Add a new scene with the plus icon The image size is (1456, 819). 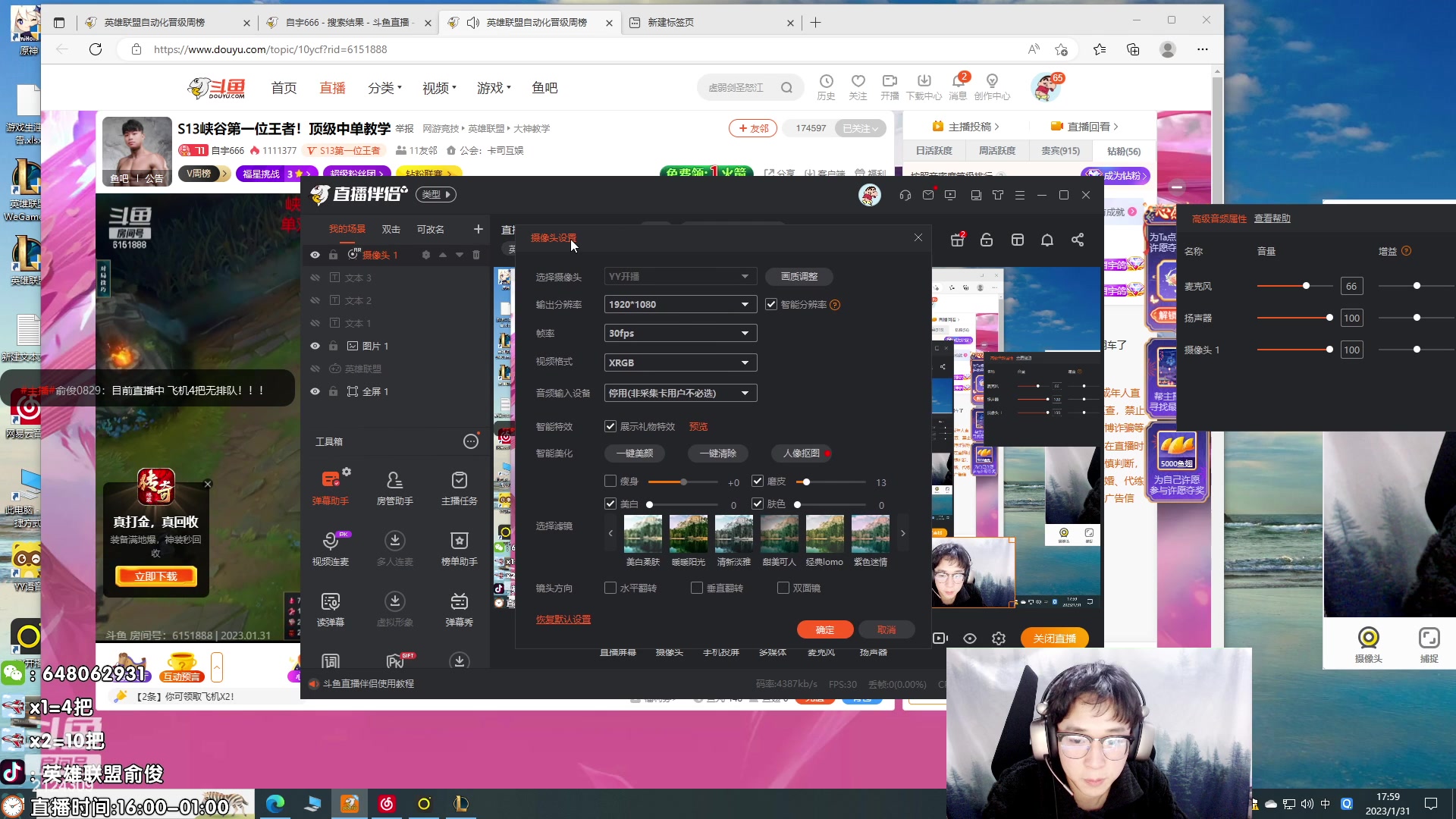pos(478,229)
